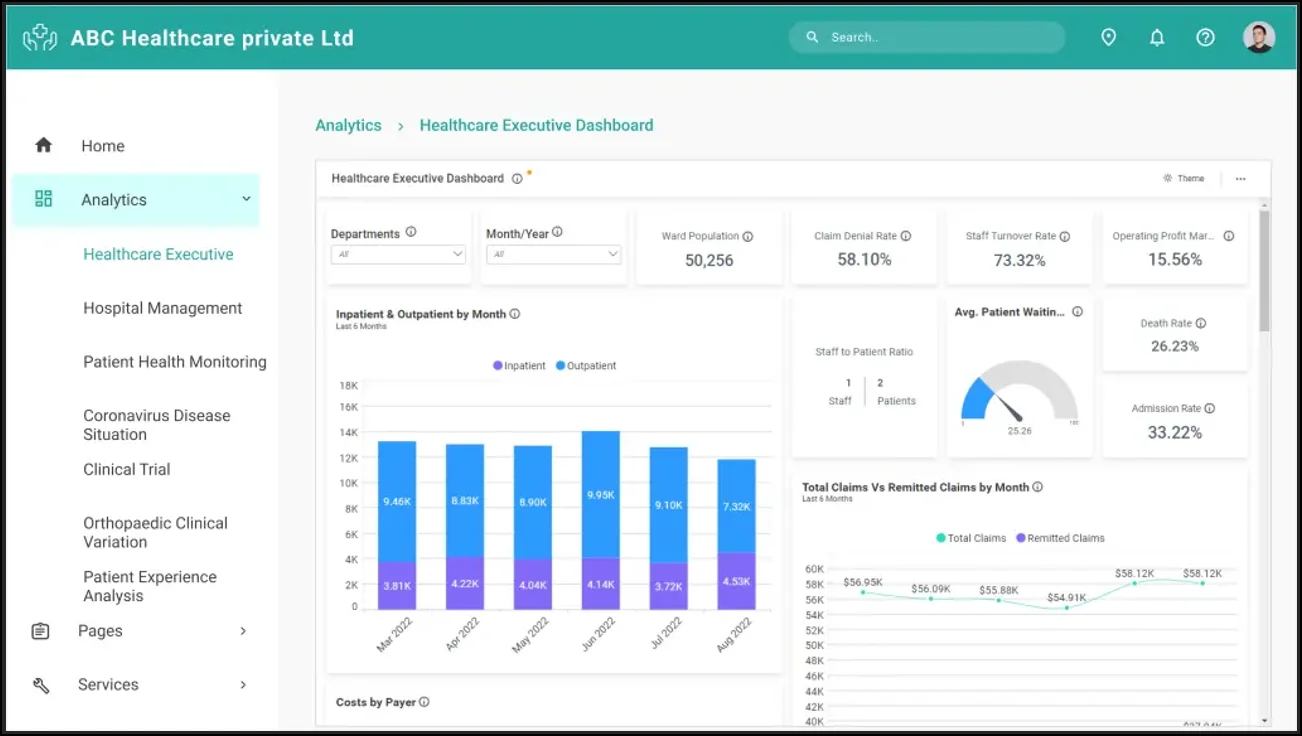Open notifications bell icon
1302x736 pixels.
pos(1157,37)
